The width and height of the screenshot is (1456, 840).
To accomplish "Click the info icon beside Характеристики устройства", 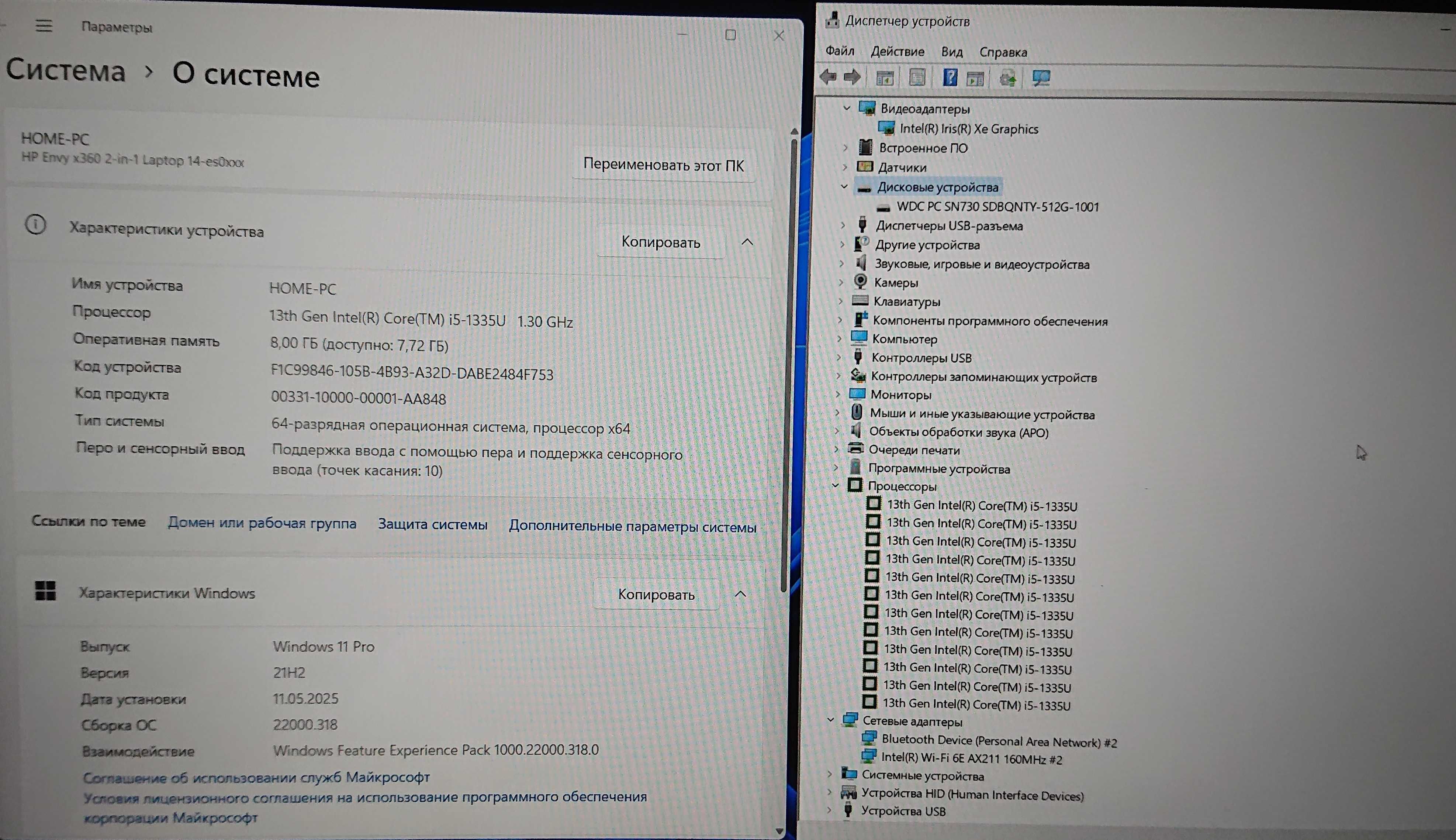I will point(36,224).
